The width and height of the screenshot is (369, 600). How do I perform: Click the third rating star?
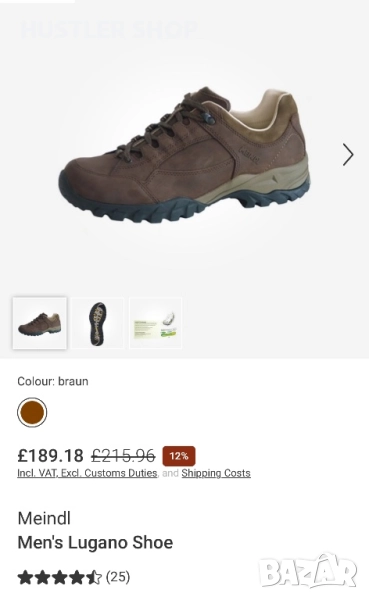[x=59, y=577]
